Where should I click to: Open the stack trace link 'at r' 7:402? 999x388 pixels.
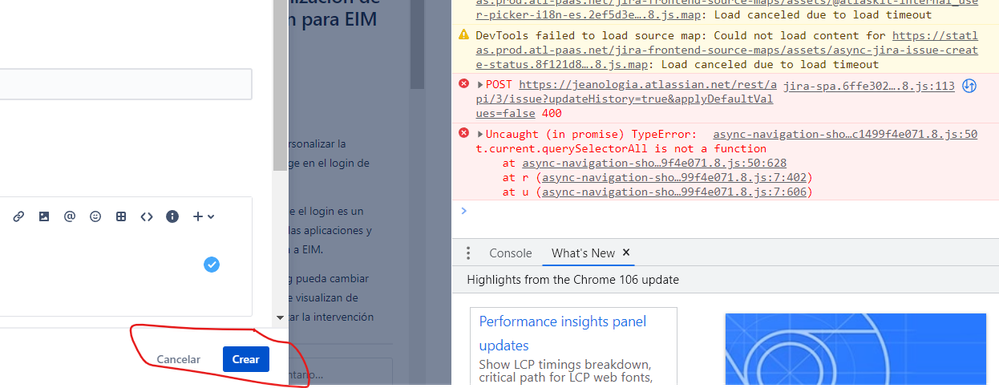674,178
